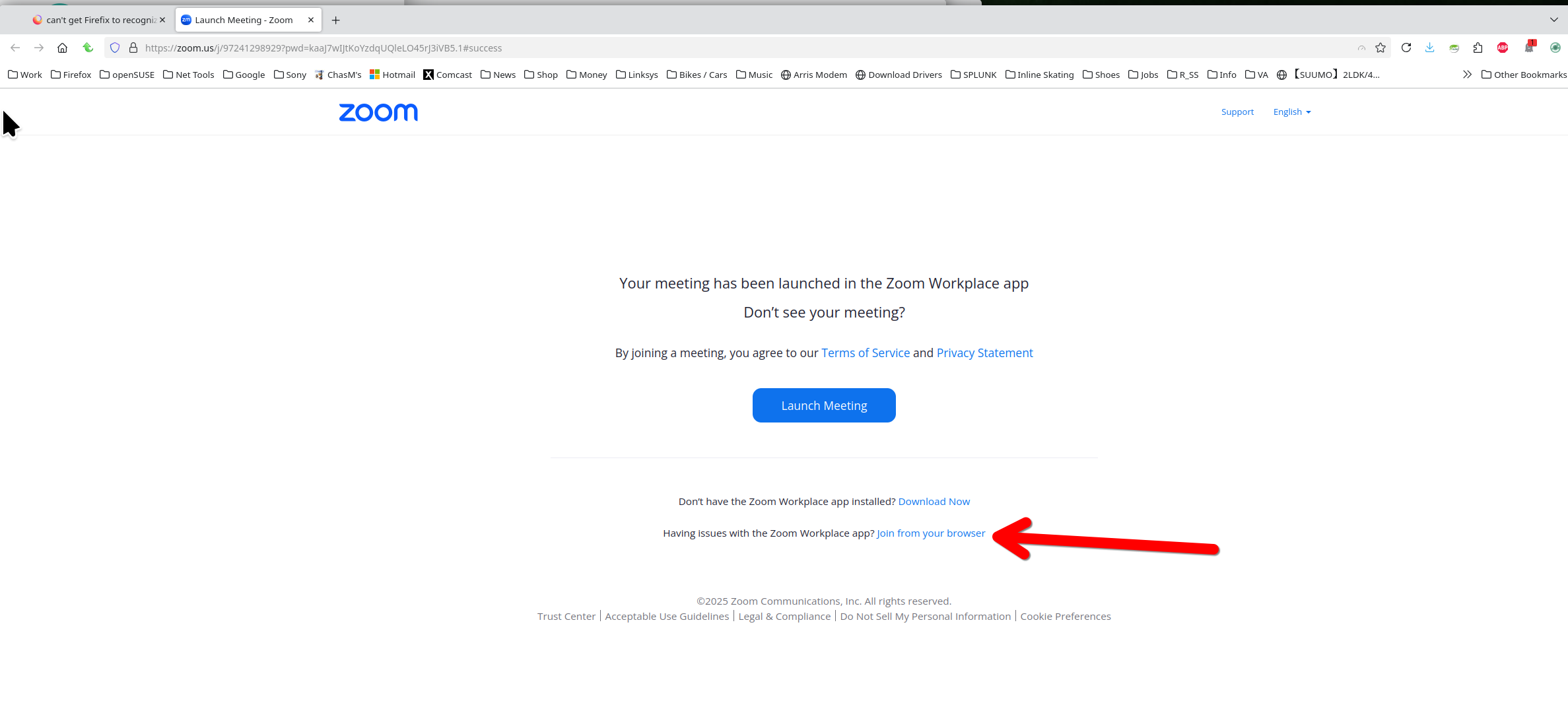Open Legal & Compliance footer link
This screenshot has width=1568, height=709.
pos(784,617)
